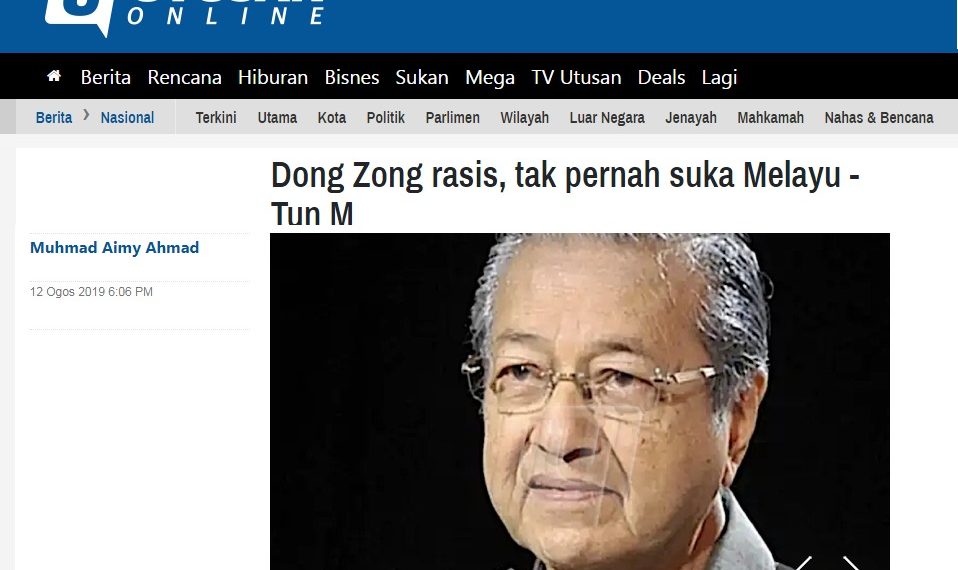Switch to the Terkini tab
The height and width of the screenshot is (570, 958).
tap(216, 117)
